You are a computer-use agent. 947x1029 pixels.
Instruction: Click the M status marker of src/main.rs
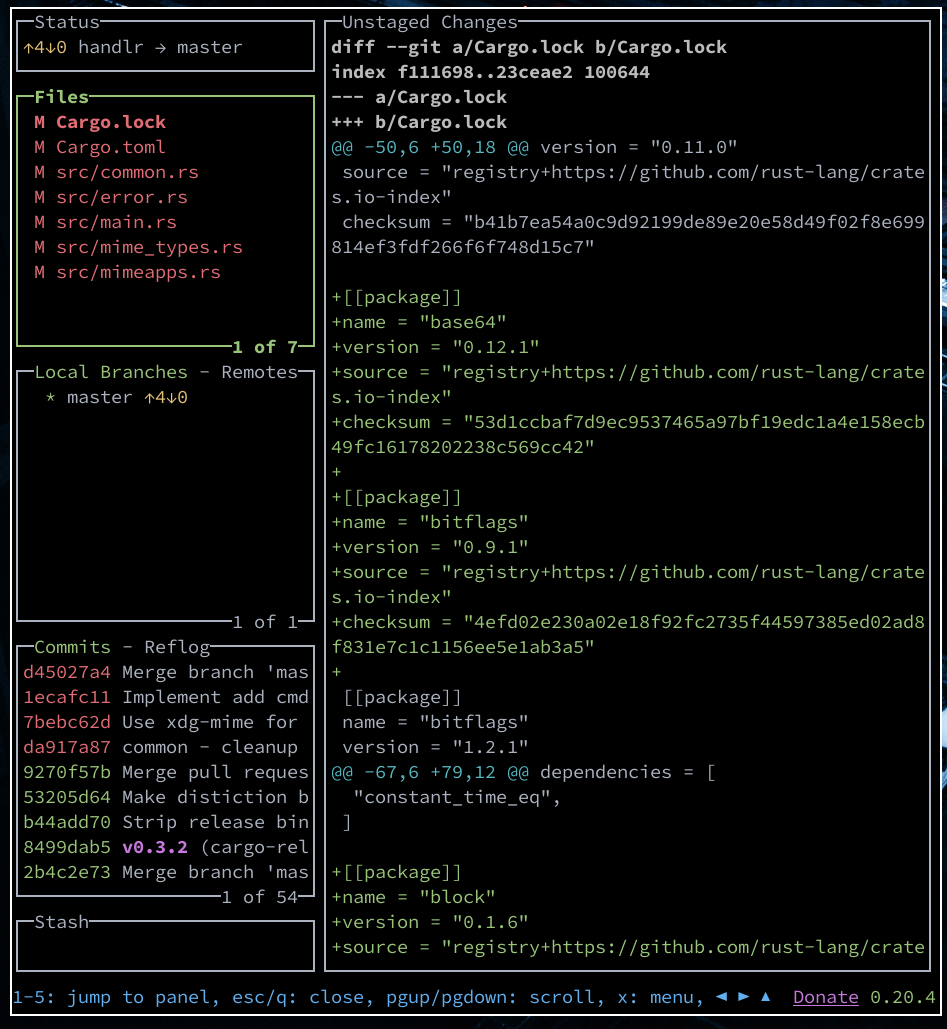(x=39, y=222)
